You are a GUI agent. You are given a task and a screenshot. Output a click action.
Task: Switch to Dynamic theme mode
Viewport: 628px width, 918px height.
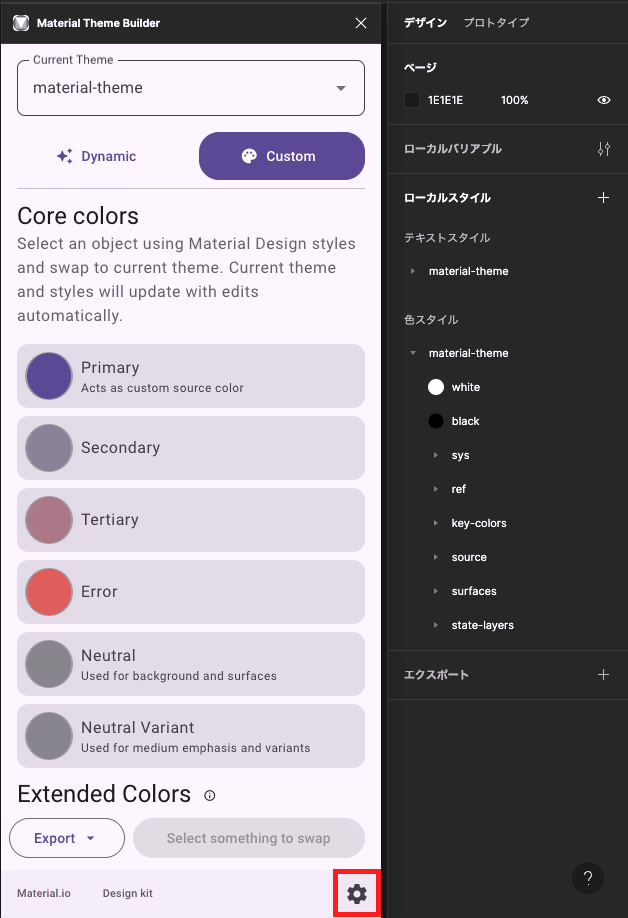[96, 156]
